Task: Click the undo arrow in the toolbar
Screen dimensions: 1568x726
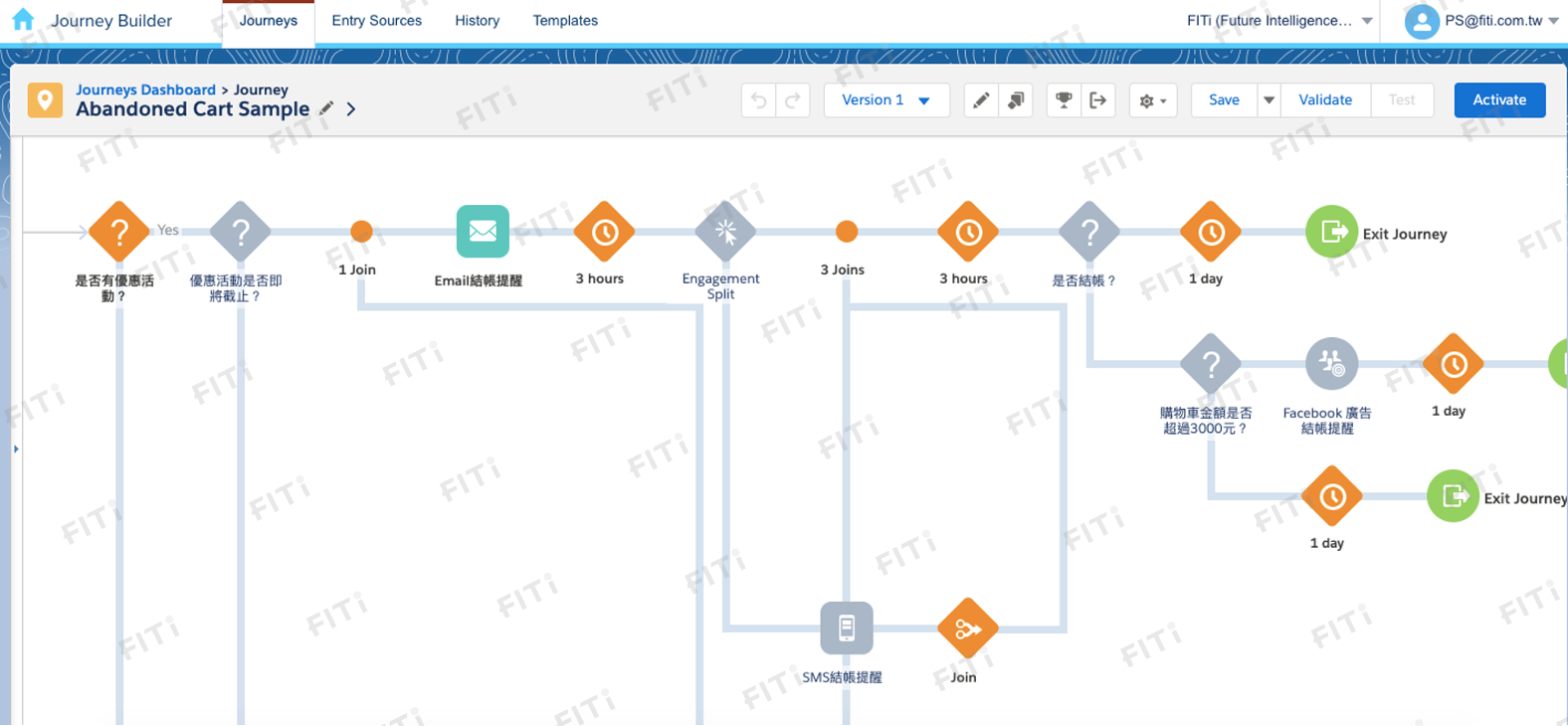Action: pos(759,100)
